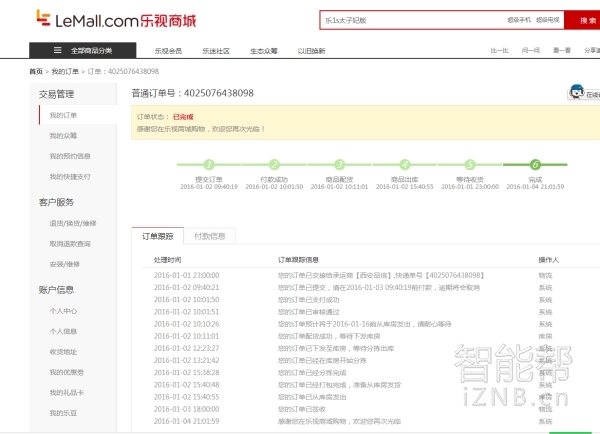This screenshot has height=434, width=600.
Task: Open 退货/换货/维修 under 客户服务
Action: point(73,223)
